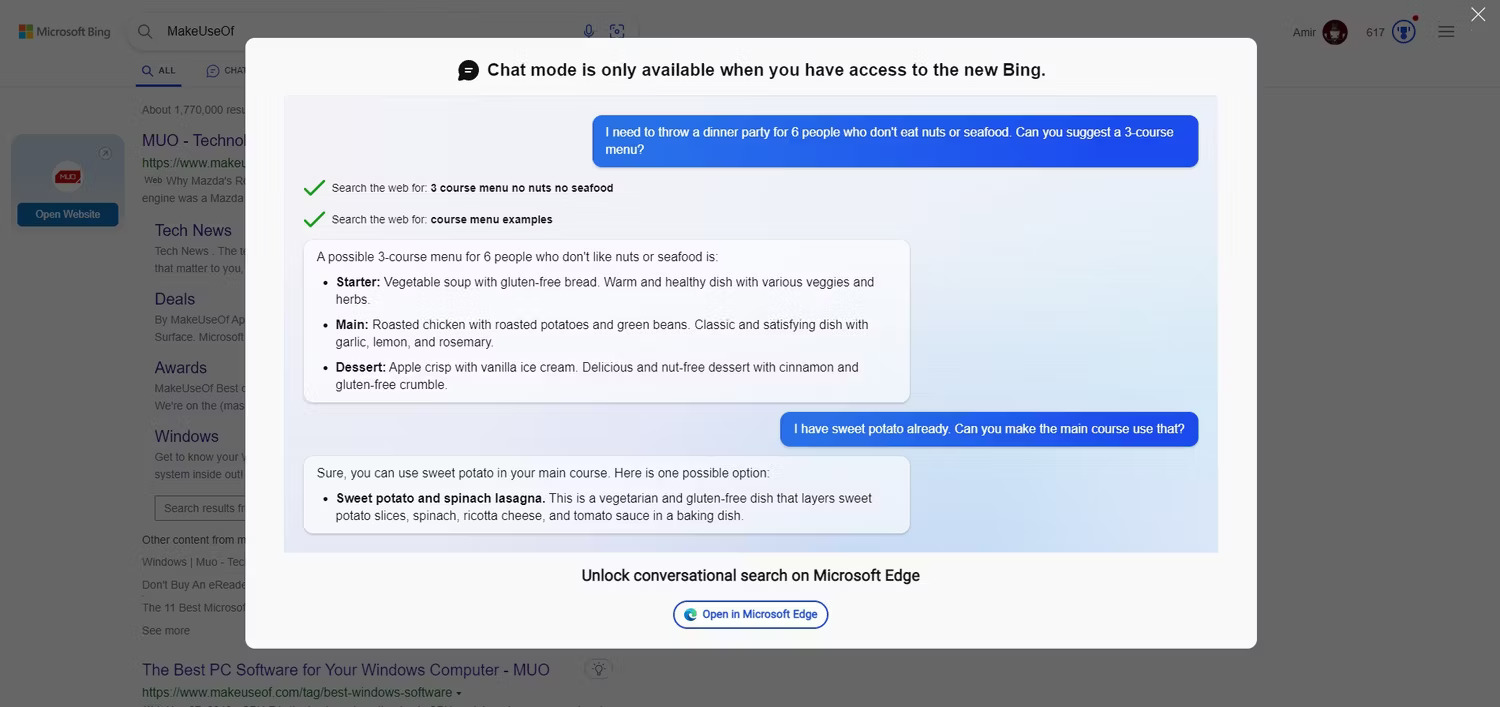Click the lightbulb icon beside Best PC Software result

598,669
